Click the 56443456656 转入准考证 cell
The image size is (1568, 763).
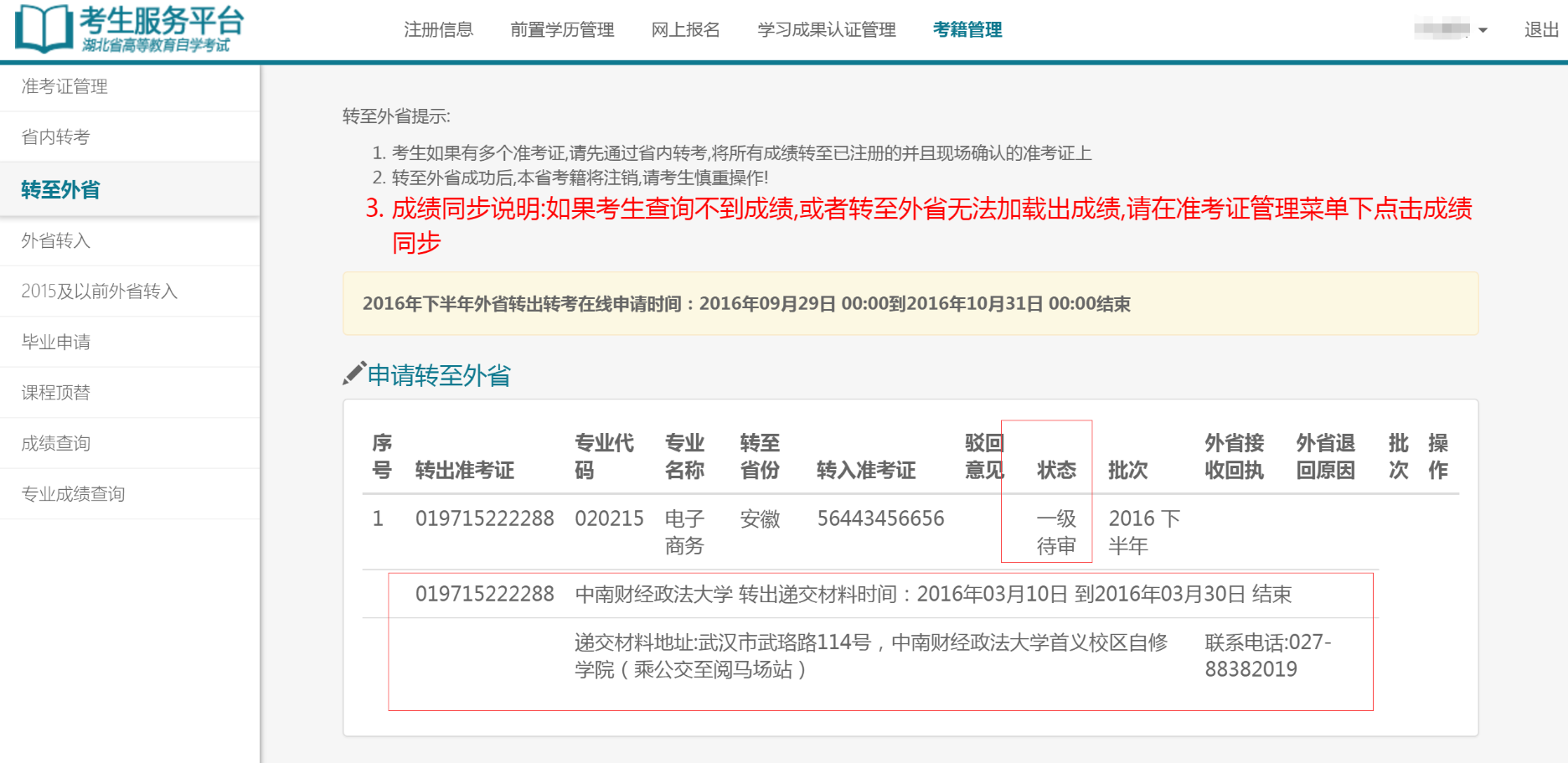click(x=880, y=518)
